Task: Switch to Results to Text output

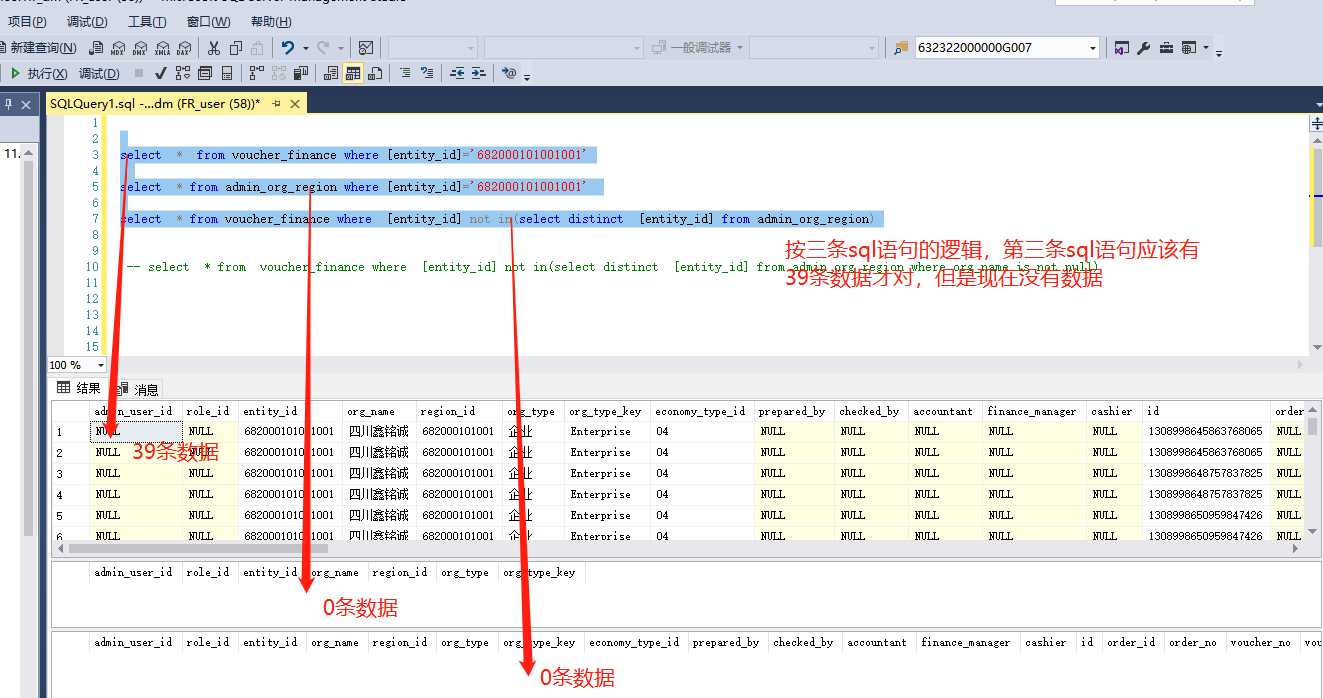Action: 331,73
